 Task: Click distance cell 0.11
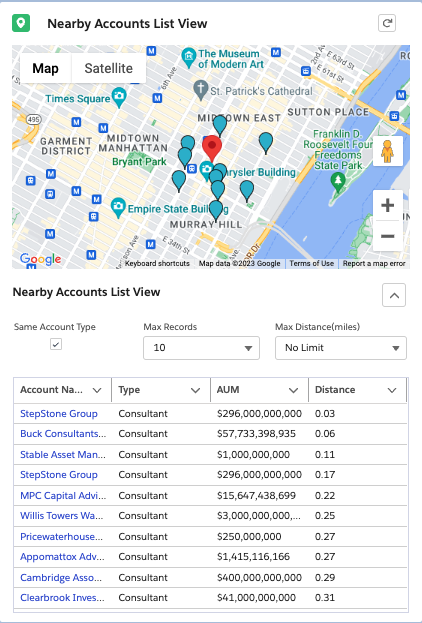[325, 455]
